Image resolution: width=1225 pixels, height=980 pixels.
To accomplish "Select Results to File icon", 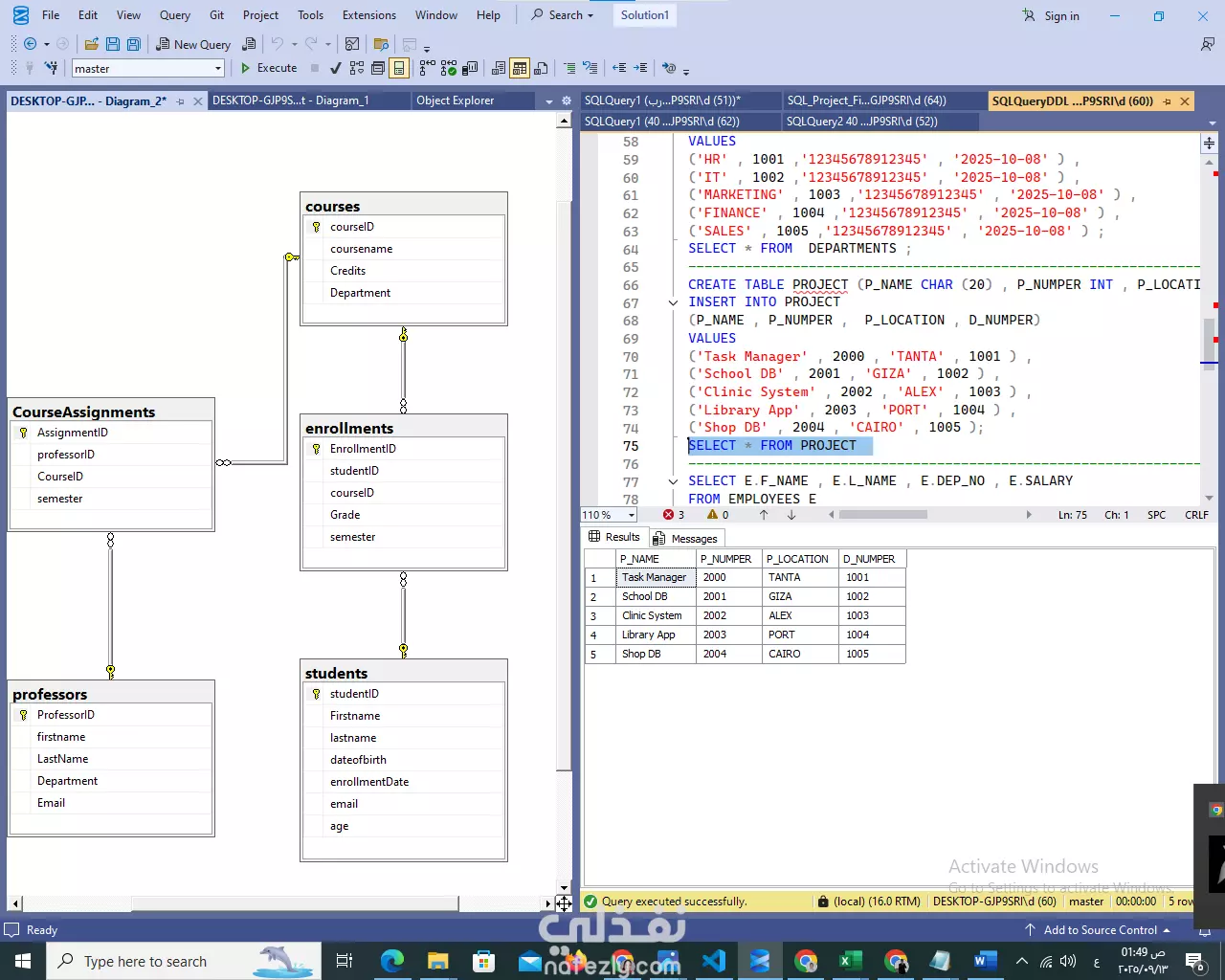I will coord(542,68).
